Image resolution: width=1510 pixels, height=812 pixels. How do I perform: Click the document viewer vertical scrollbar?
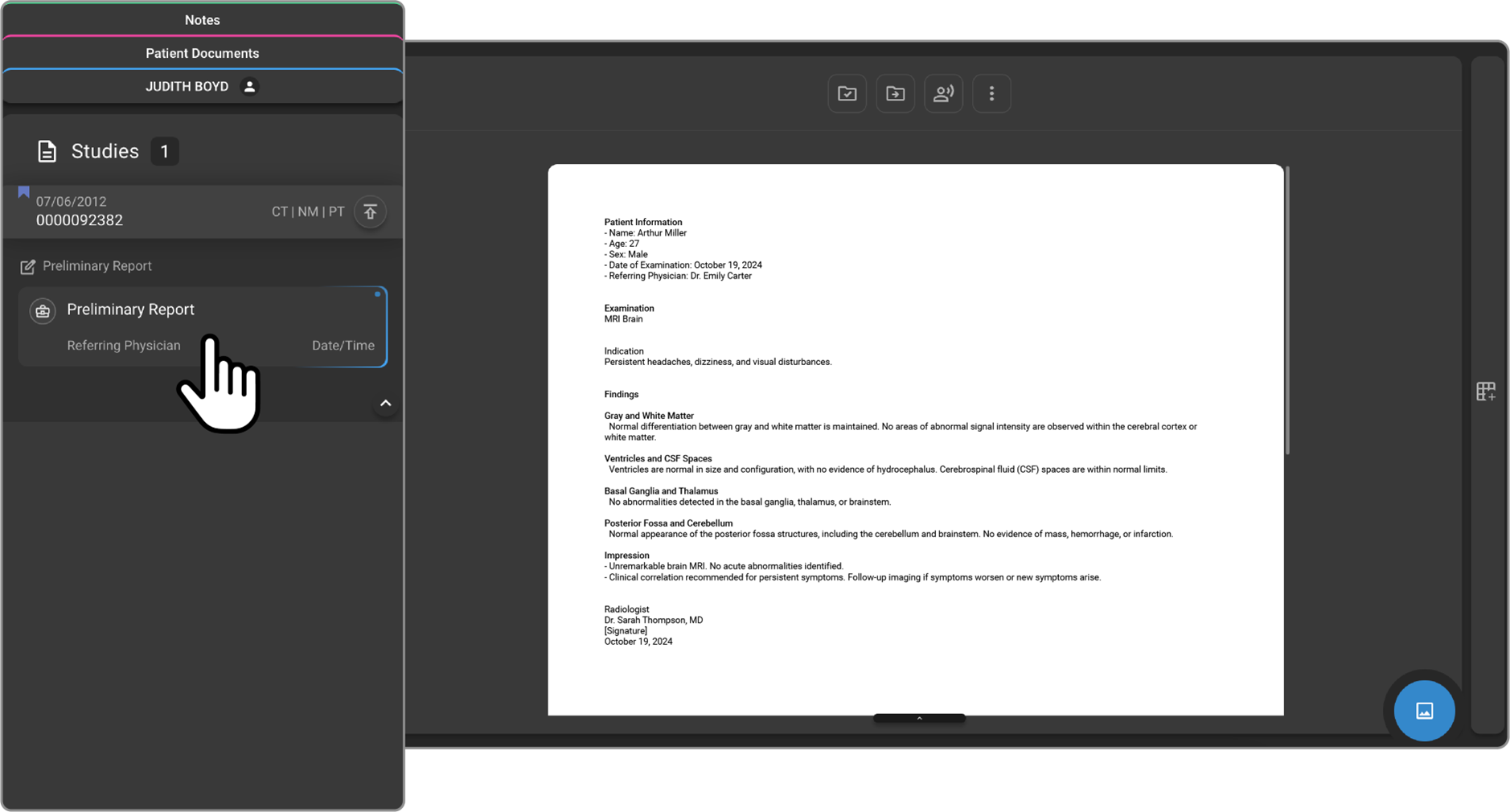1286,310
